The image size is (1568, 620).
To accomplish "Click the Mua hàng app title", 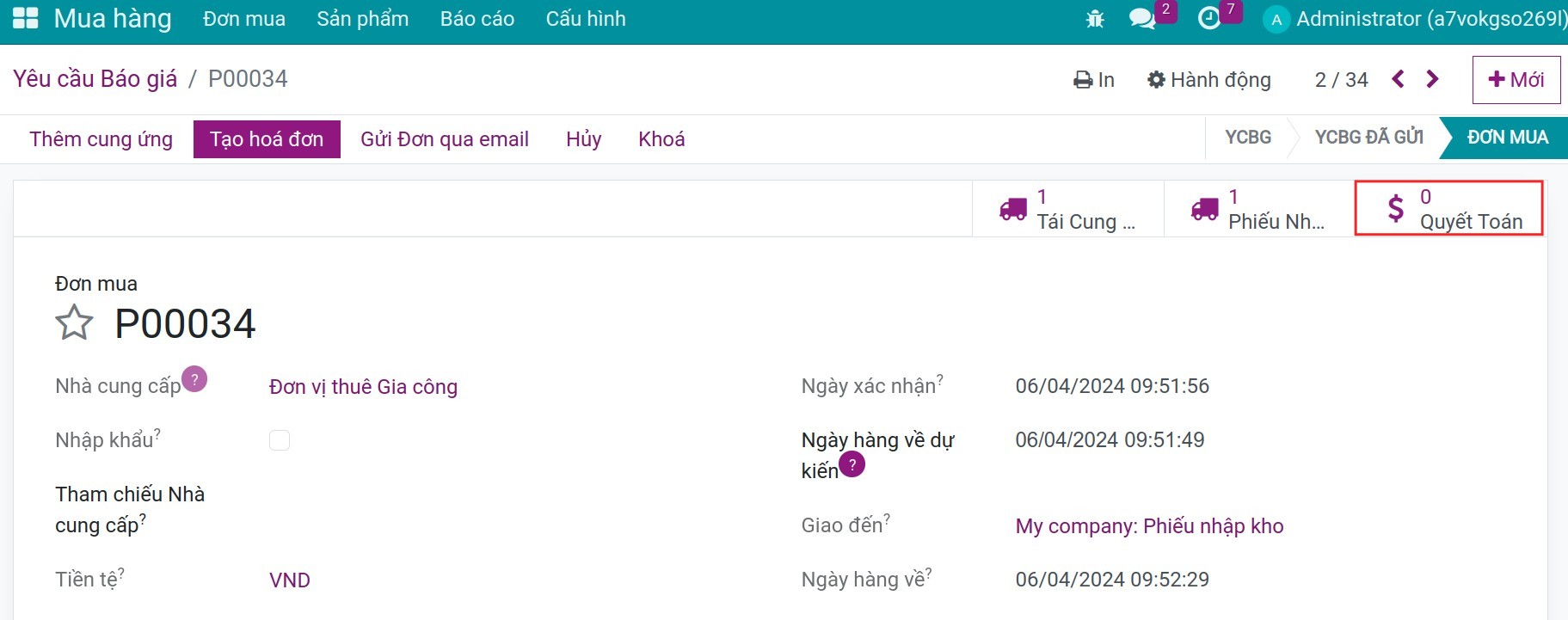I will tap(113, 19).
